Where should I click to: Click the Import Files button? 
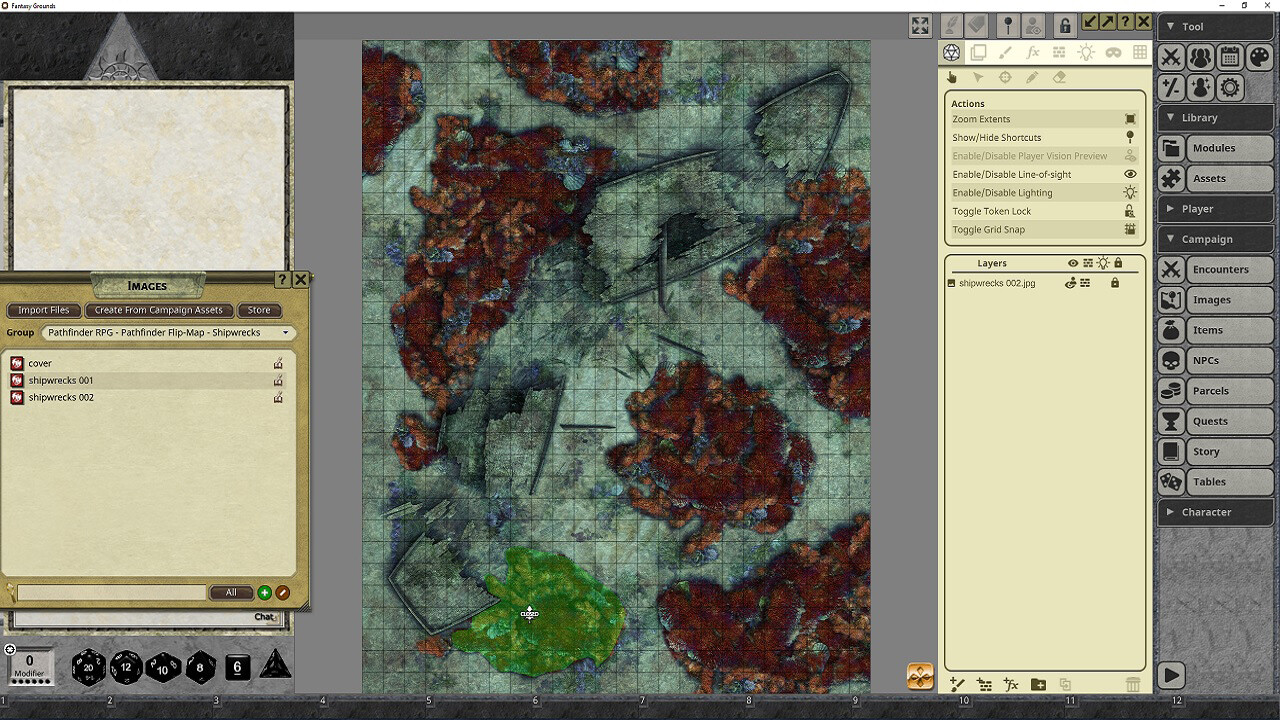pos(43,310)
